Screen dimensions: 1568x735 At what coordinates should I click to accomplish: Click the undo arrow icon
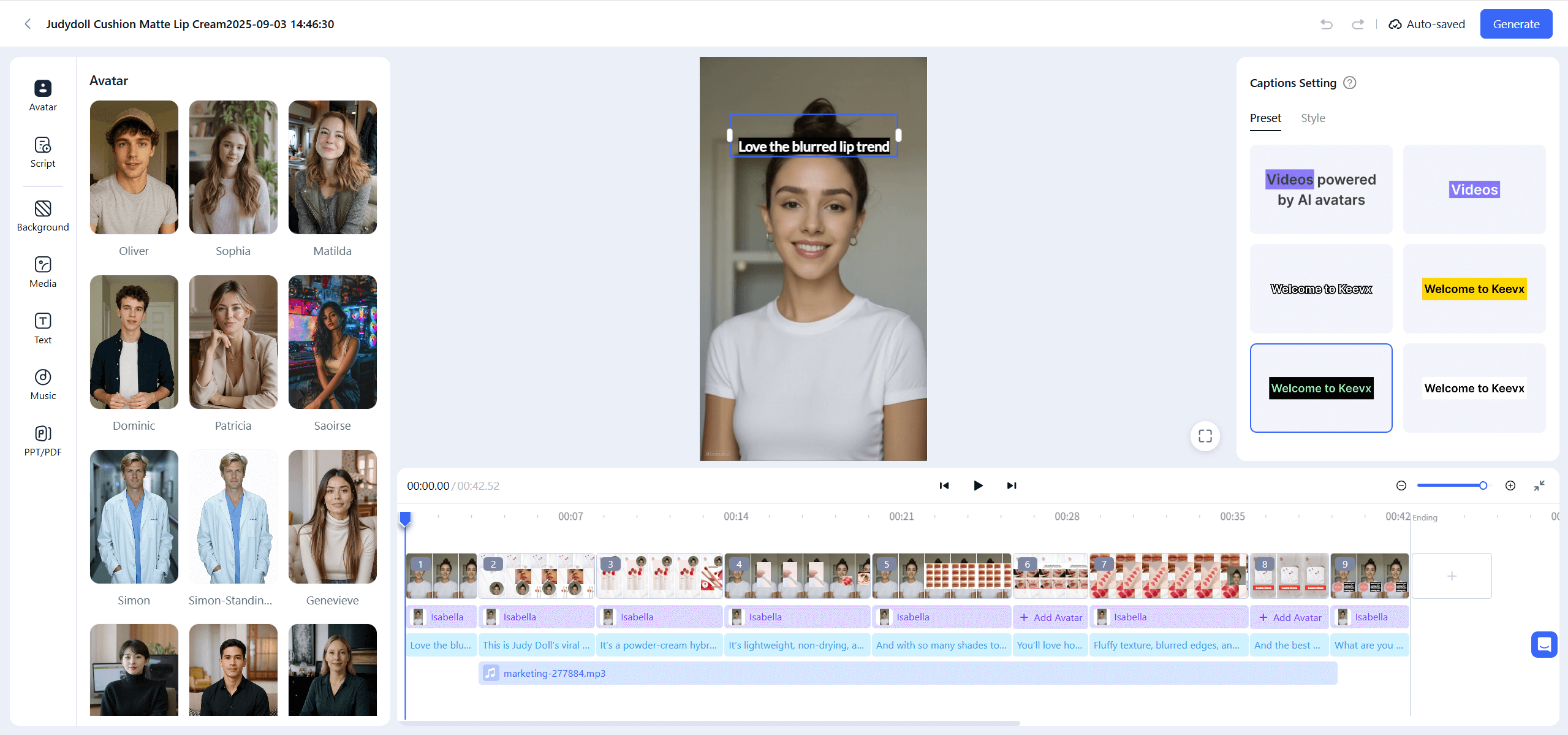coord(1327,24)
